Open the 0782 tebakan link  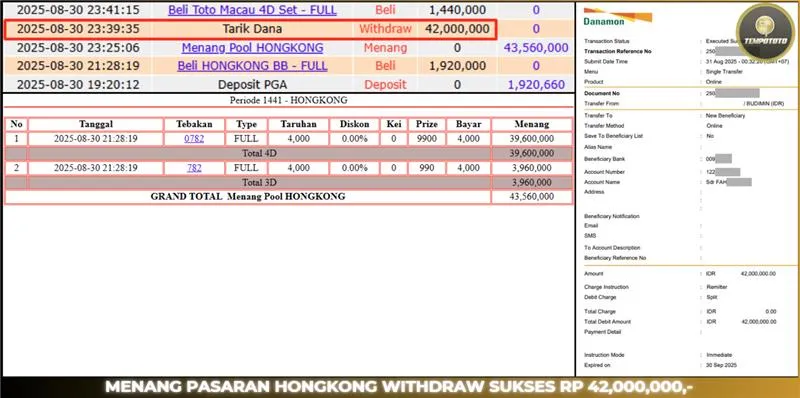pos(194,138)
